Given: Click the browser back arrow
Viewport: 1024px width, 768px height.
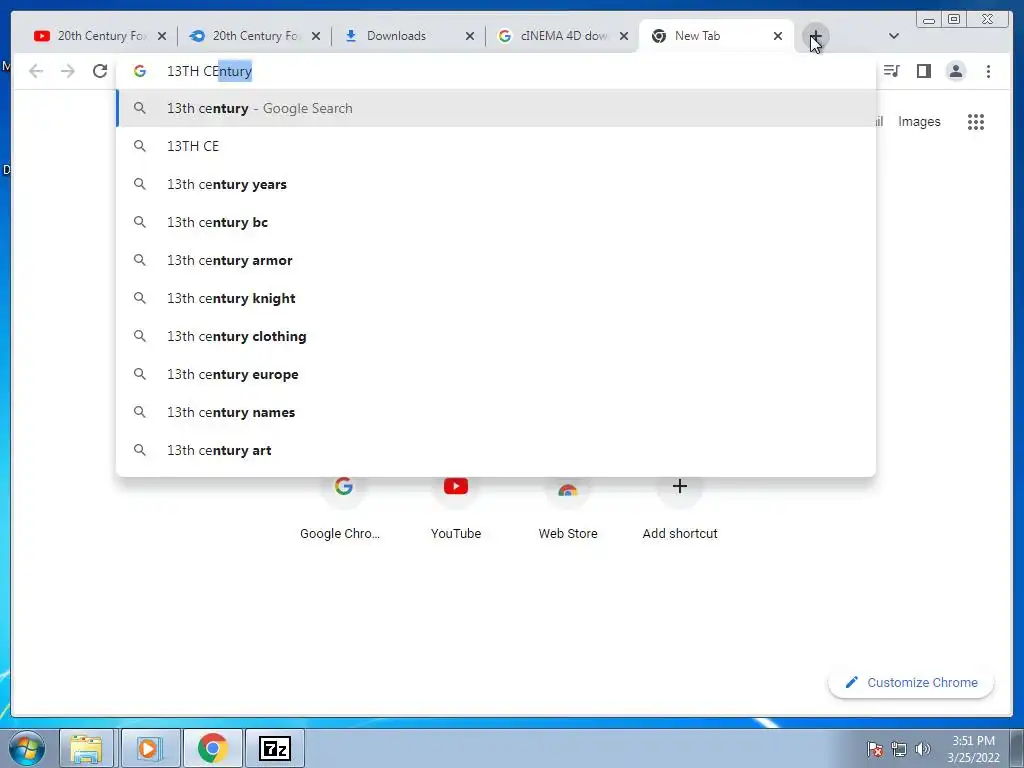Looking at the screenshot, I should [x=36, y=71].
